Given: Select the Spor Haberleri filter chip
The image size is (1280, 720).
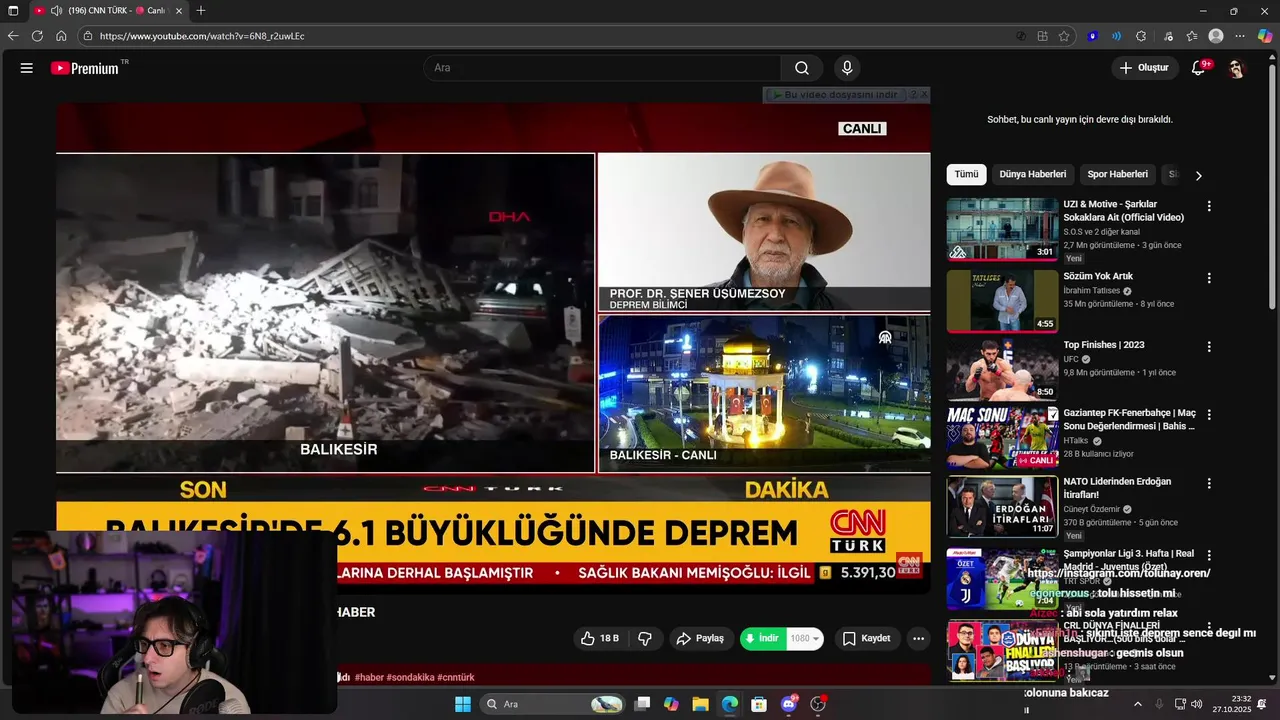Looking at the screenshot, I should pos(1117,174).
